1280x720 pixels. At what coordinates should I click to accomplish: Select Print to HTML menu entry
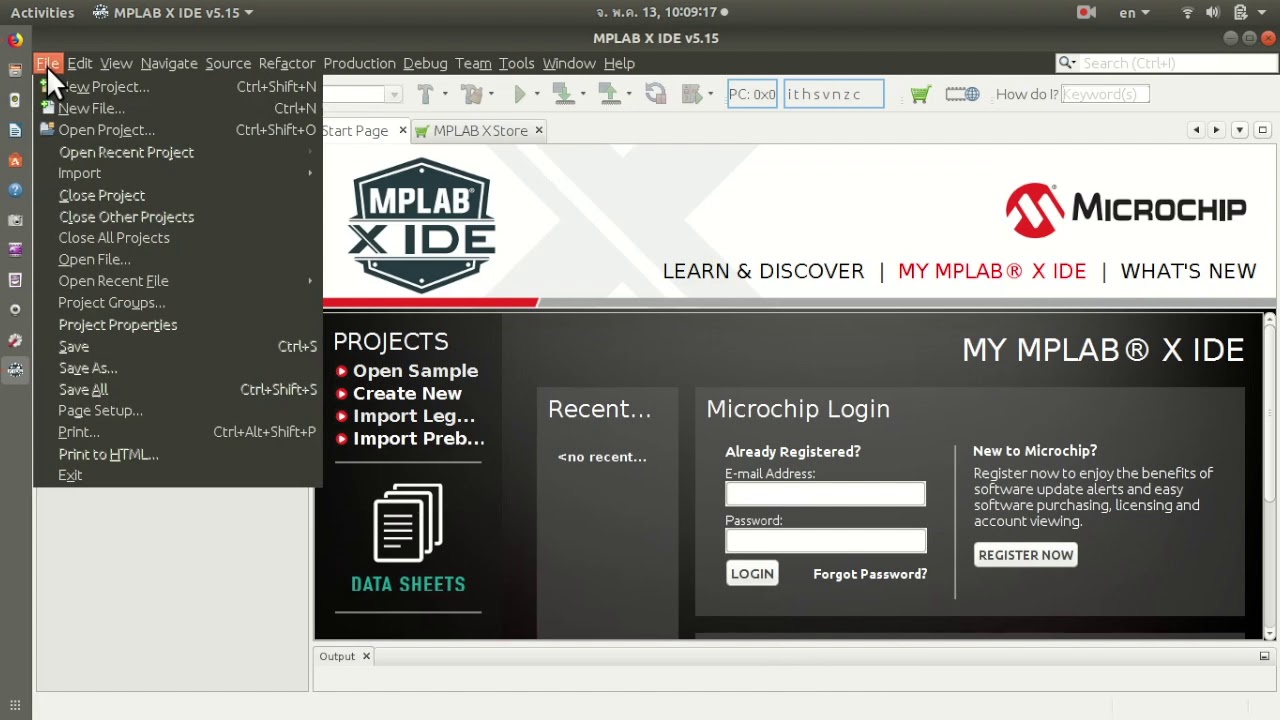tap(177, 454)
